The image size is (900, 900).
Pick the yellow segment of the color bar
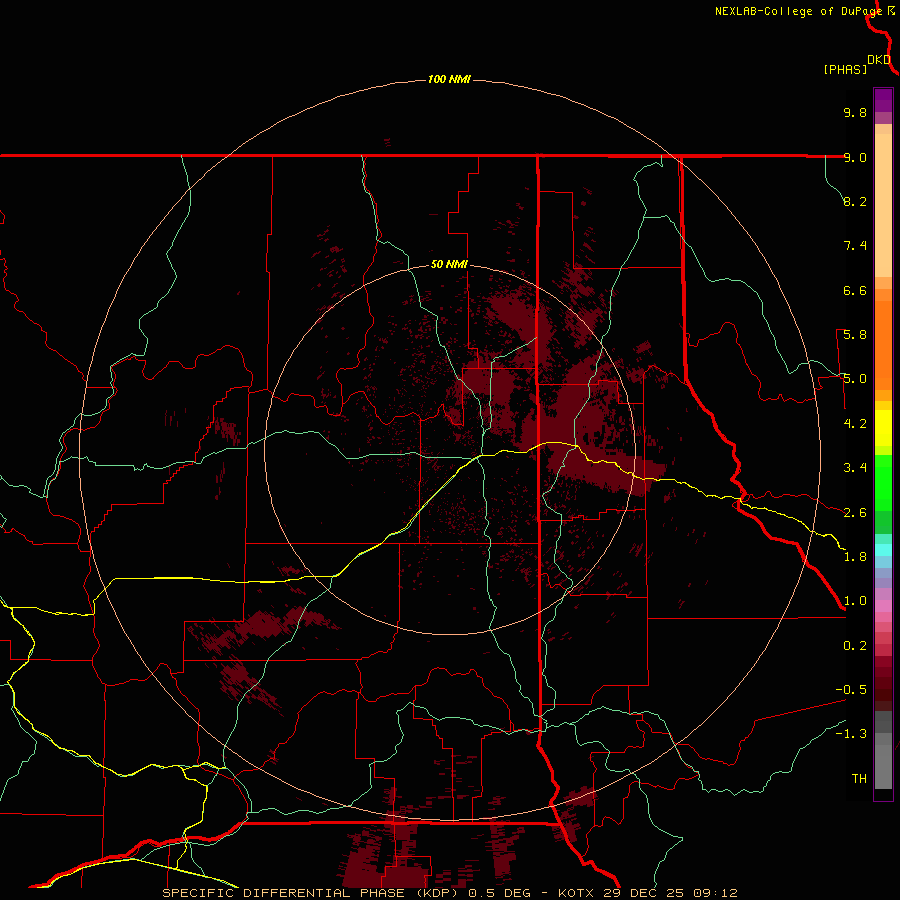tap(883, 428)
